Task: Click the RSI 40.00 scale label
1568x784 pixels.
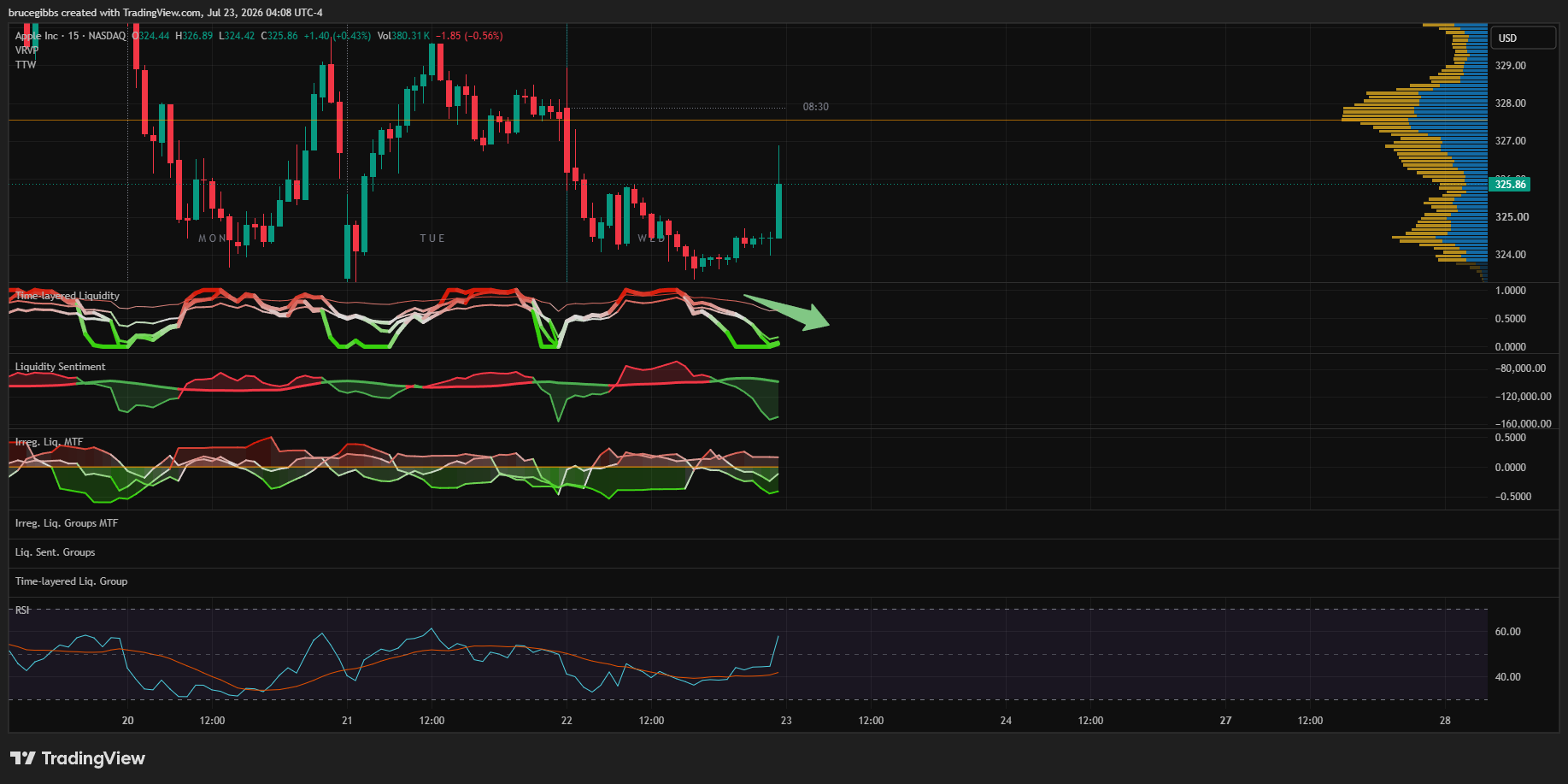Action: 1508,677
